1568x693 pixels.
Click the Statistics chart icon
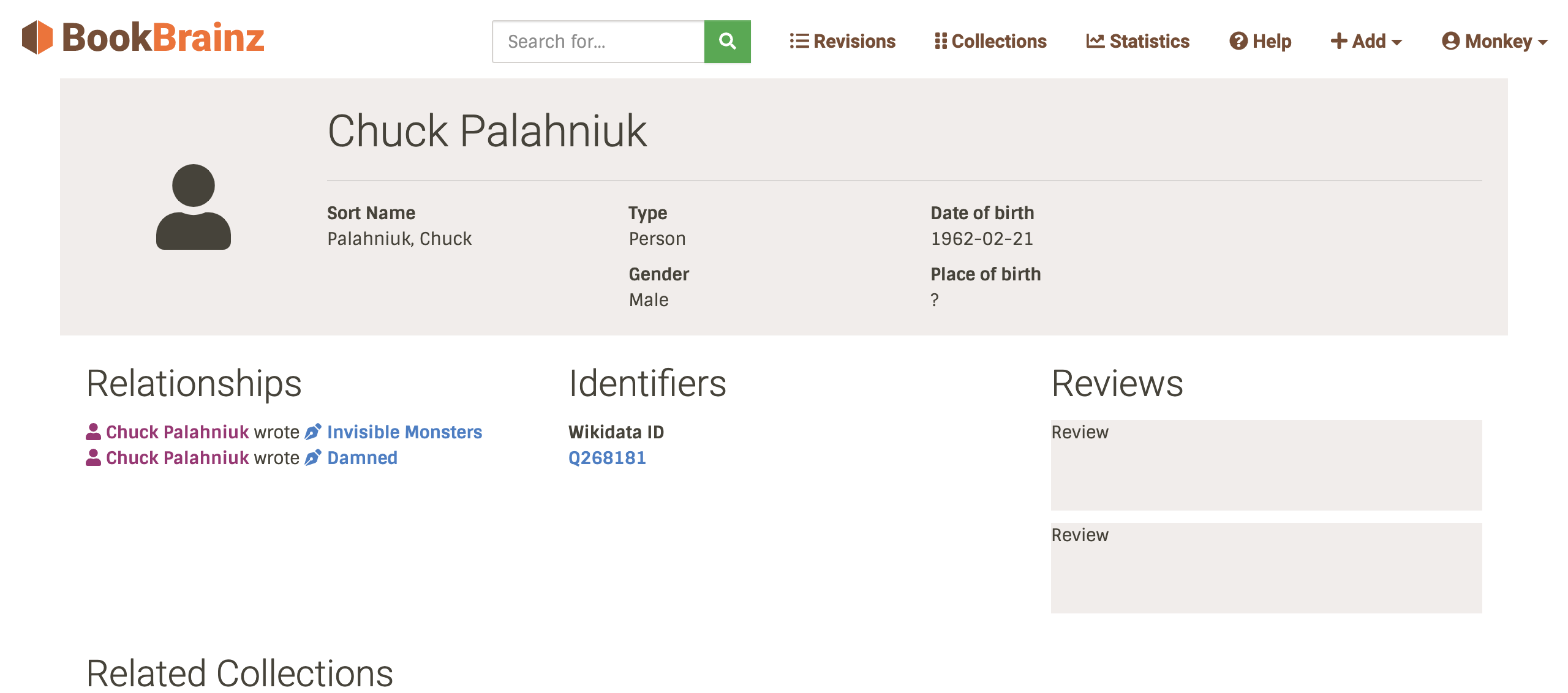1095,41
